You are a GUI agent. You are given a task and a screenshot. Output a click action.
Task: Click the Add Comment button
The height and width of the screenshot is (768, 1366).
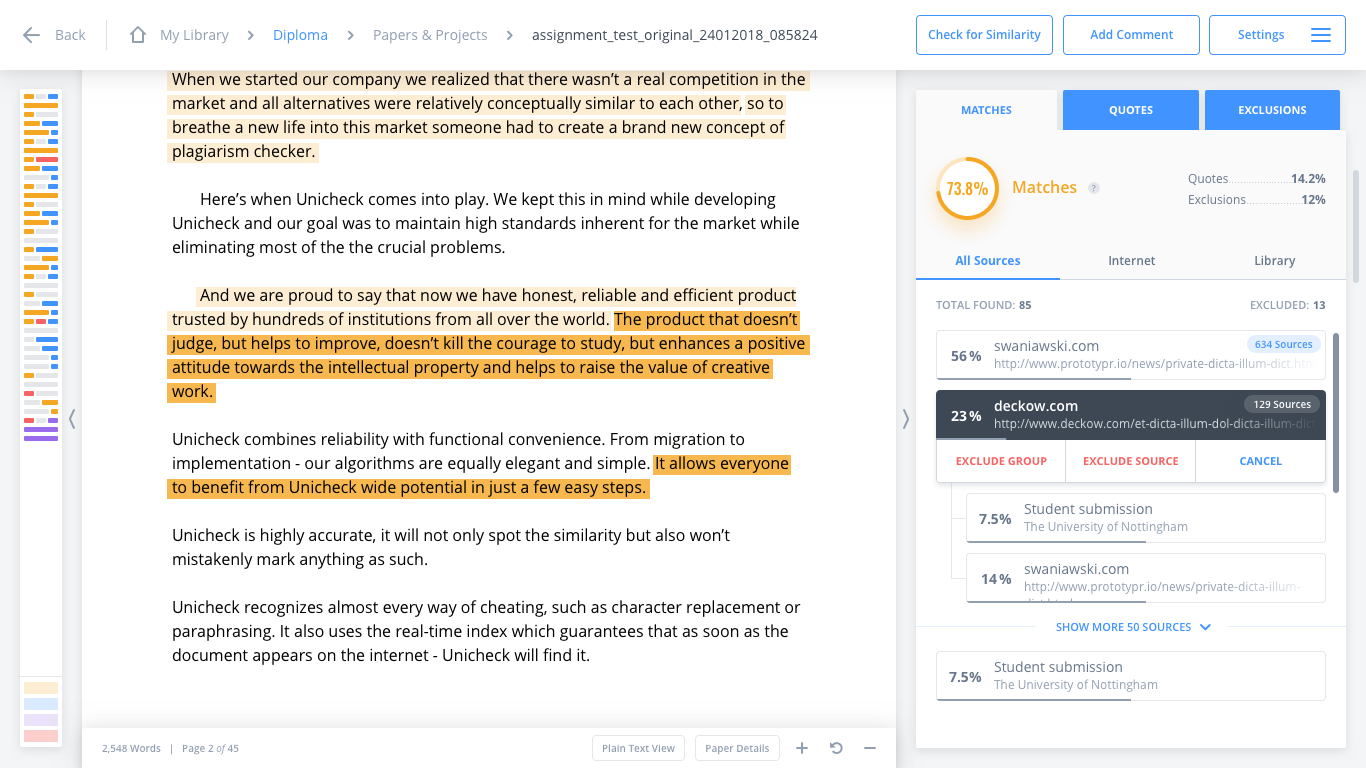(x=1131, y=35)
